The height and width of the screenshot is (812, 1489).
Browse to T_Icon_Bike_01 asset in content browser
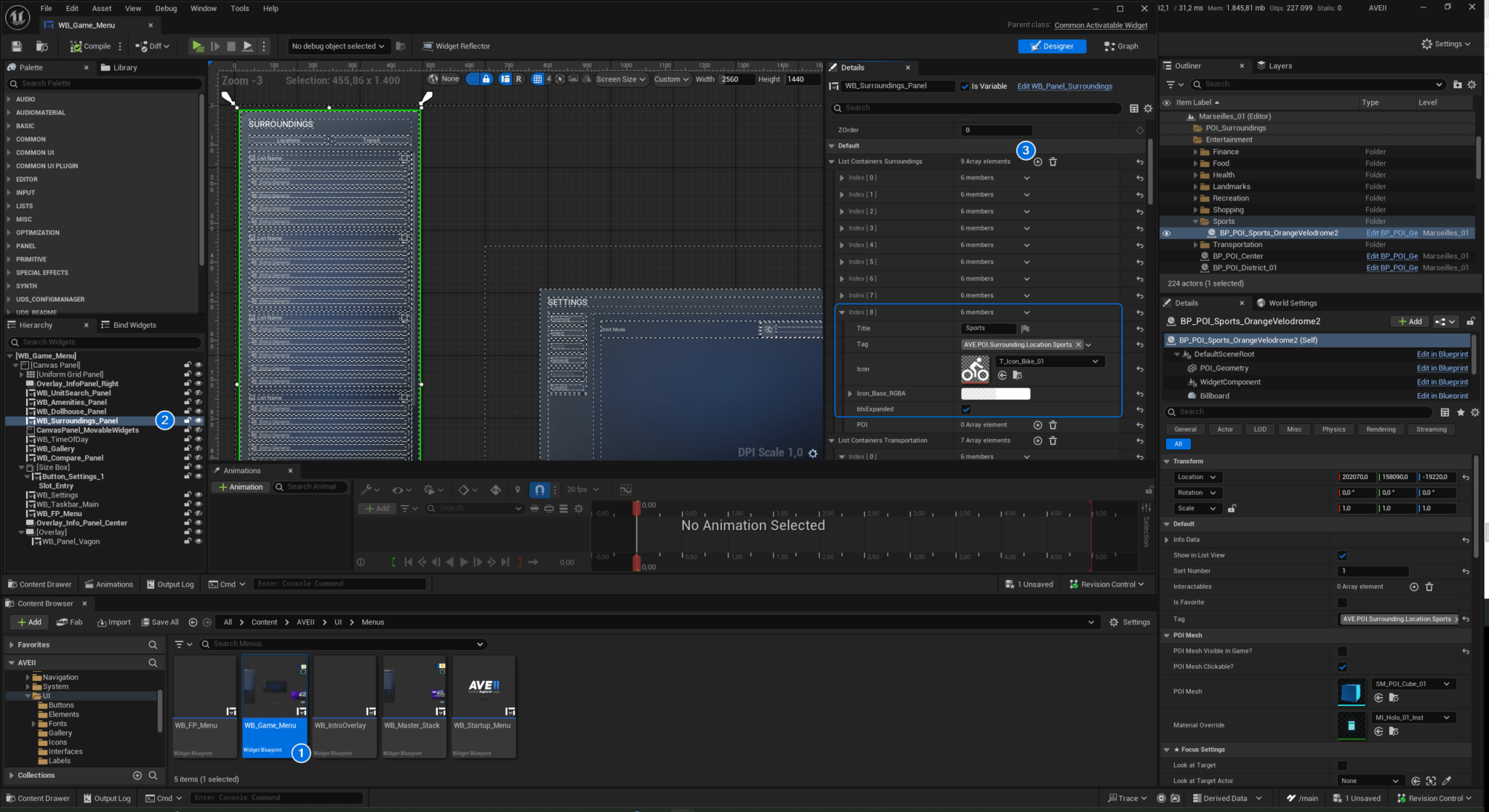pyautogui.click(x=1017, y=375)
